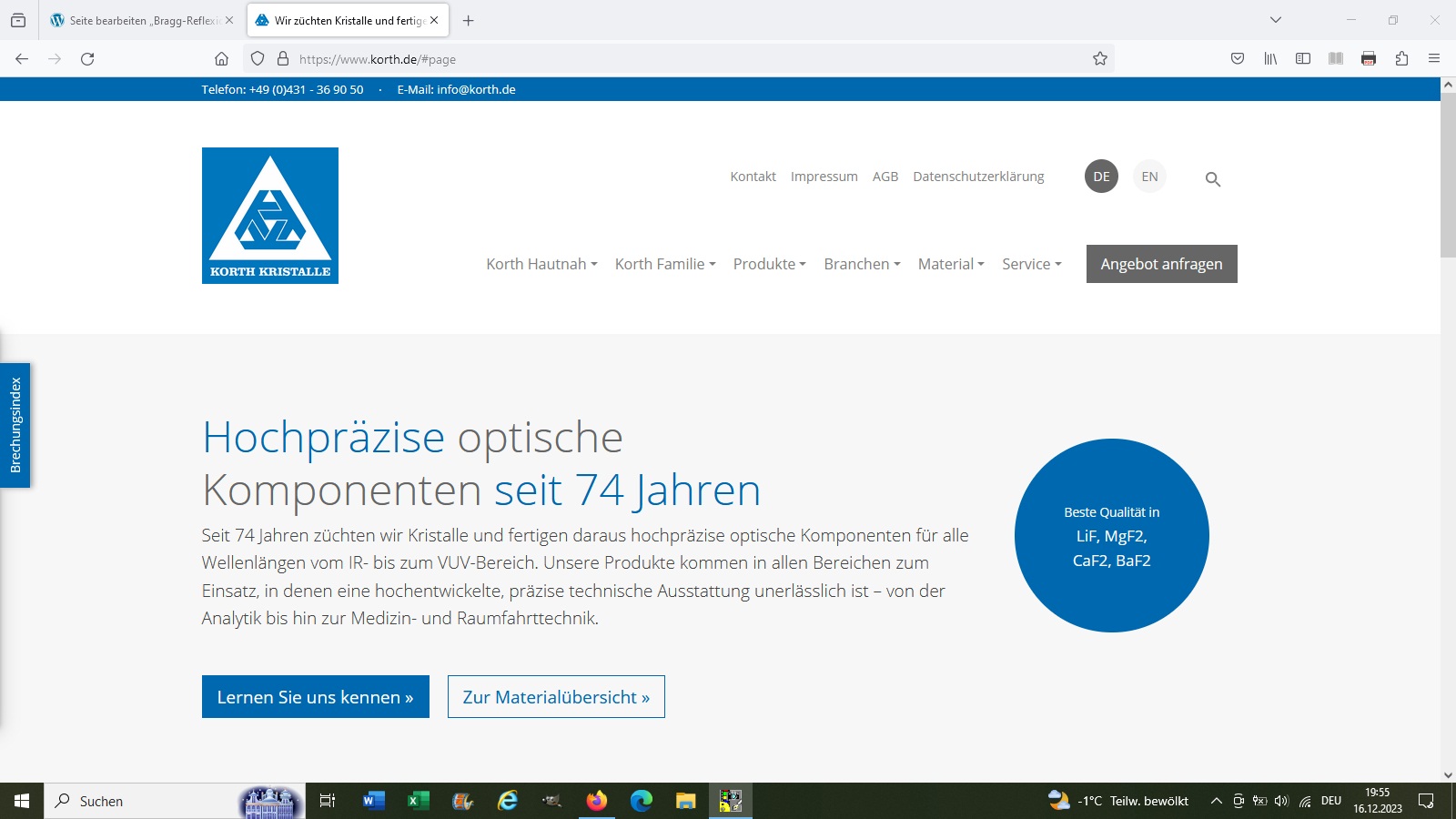Expand the Produkte dropdown menu

tap(769, 264)
